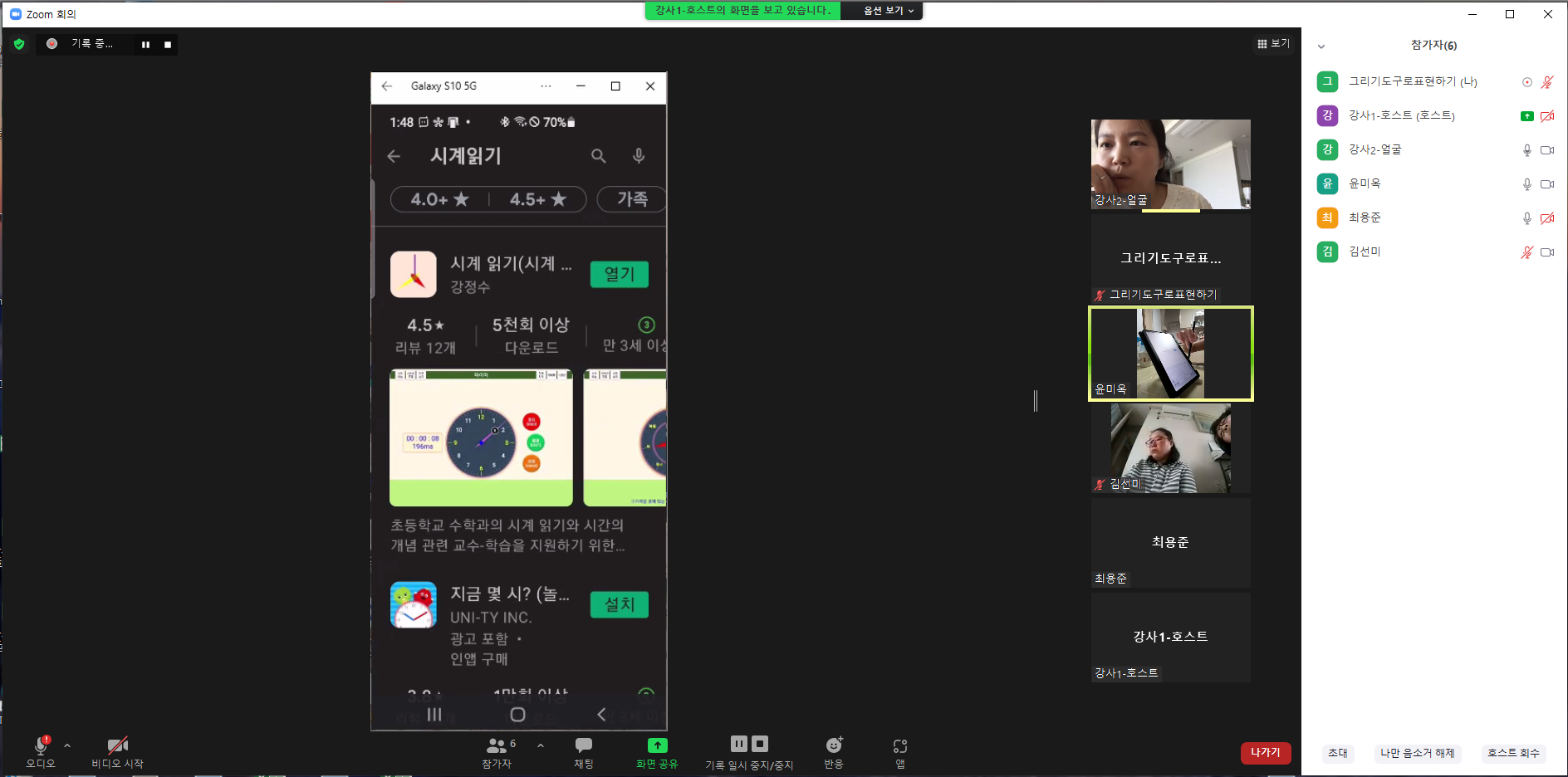
Task: Open the 옵션 보기 view options dropdown
Action: tap(888, 11)
